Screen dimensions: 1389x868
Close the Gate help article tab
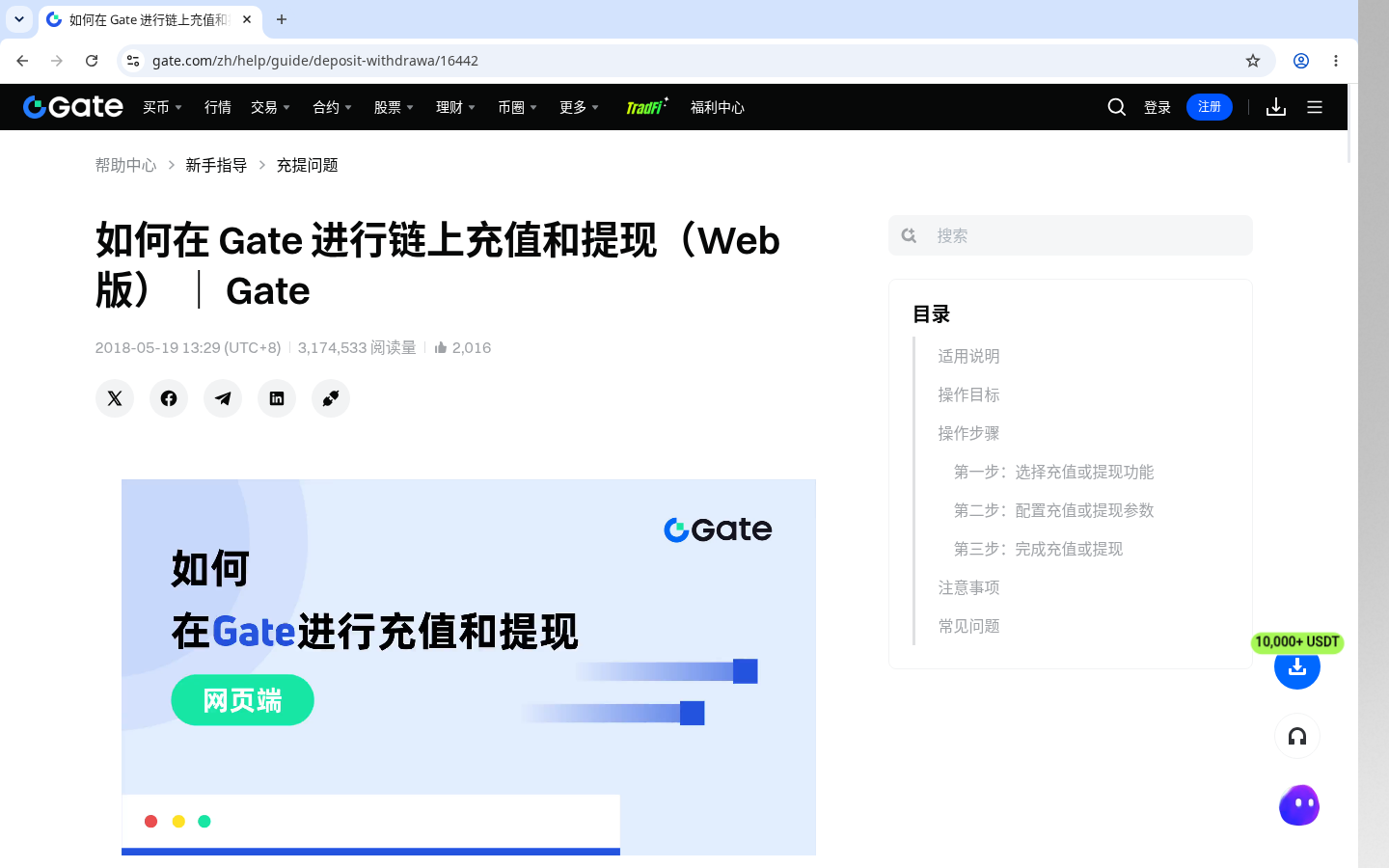tap(247, 19)
